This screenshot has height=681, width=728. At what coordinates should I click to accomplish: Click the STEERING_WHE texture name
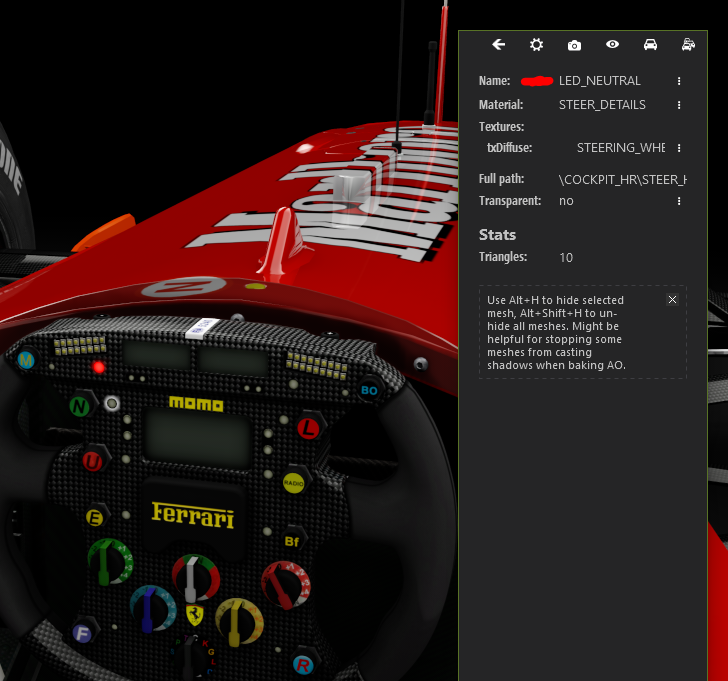coord(621,148)
